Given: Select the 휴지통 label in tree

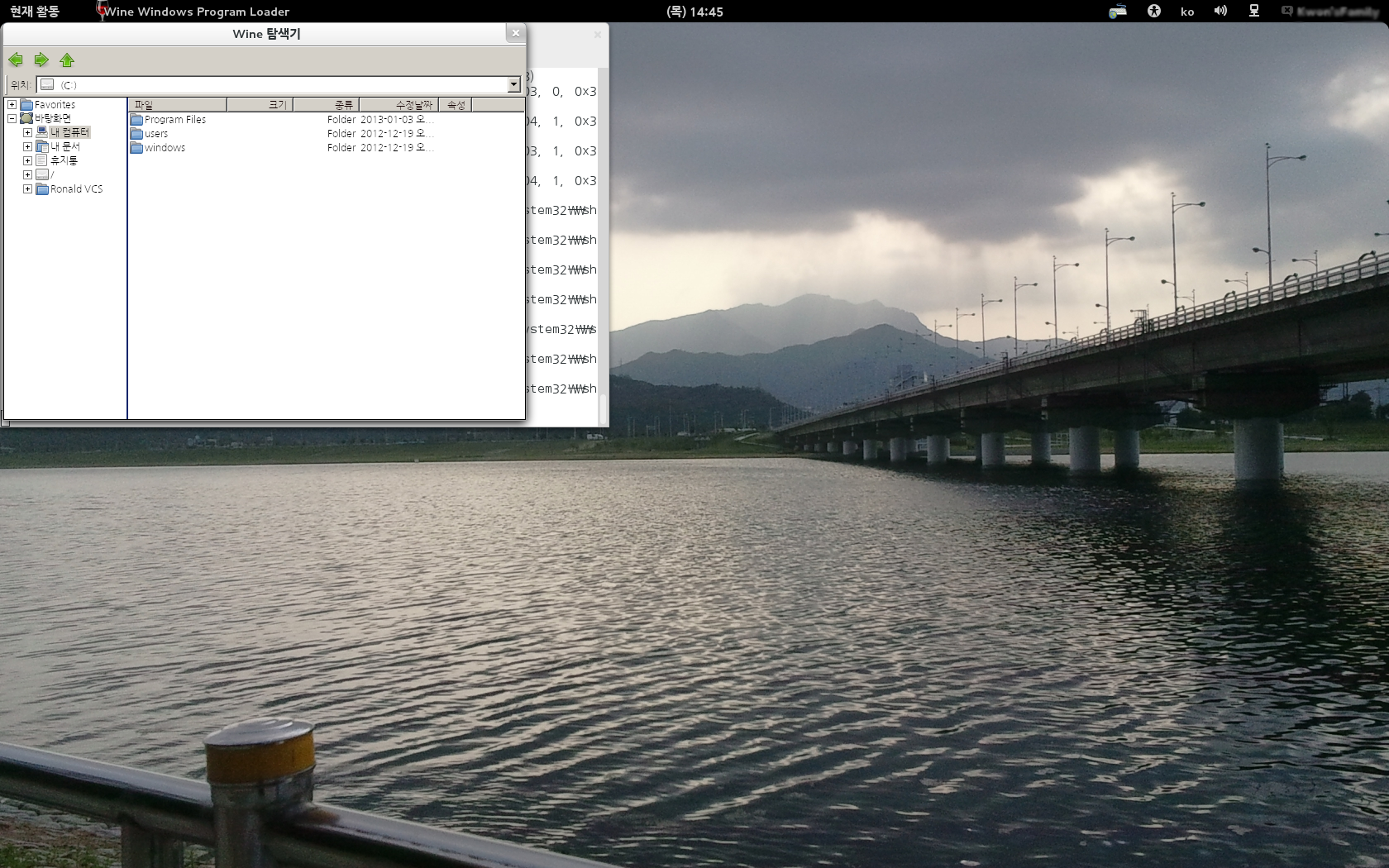Looking at the screenshot, I should pos(64,160).
